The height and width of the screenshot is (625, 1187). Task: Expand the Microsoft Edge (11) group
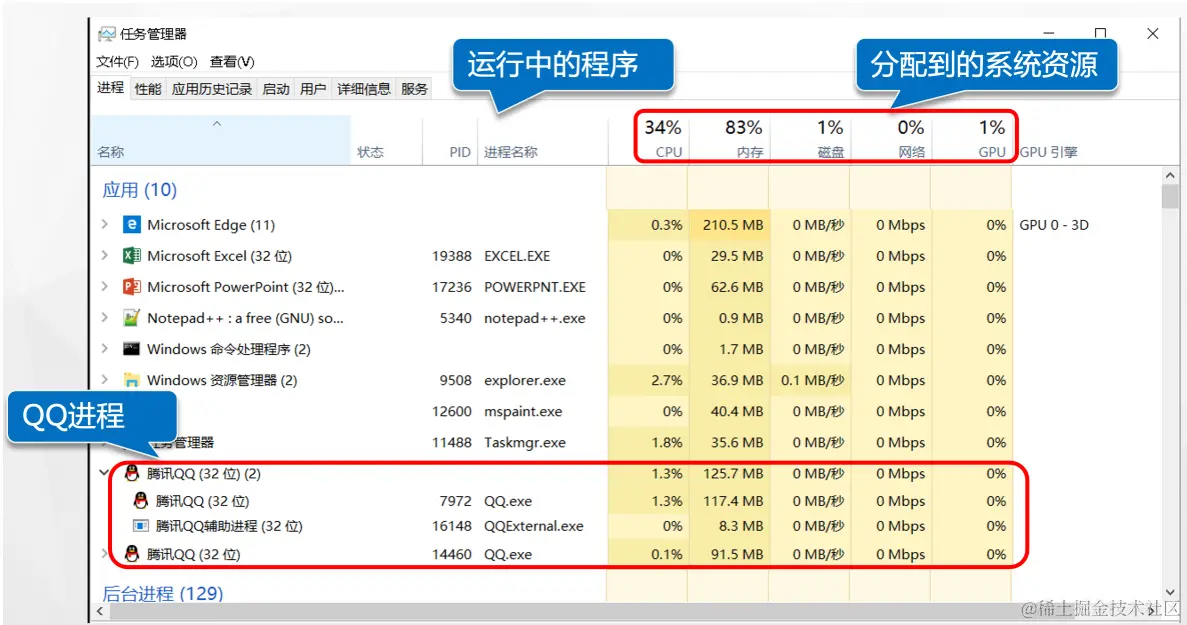[104, 224]
